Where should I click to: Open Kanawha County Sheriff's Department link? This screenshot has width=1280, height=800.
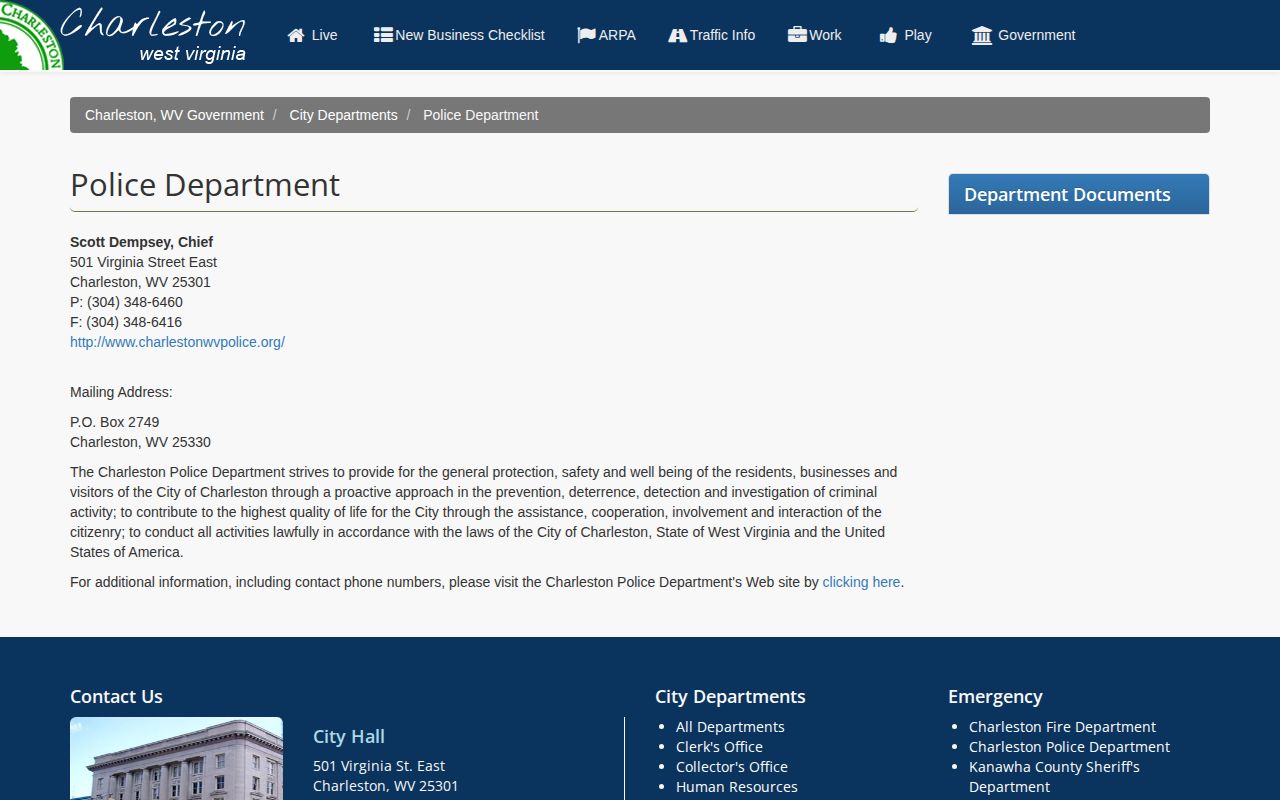(1054, 777)
